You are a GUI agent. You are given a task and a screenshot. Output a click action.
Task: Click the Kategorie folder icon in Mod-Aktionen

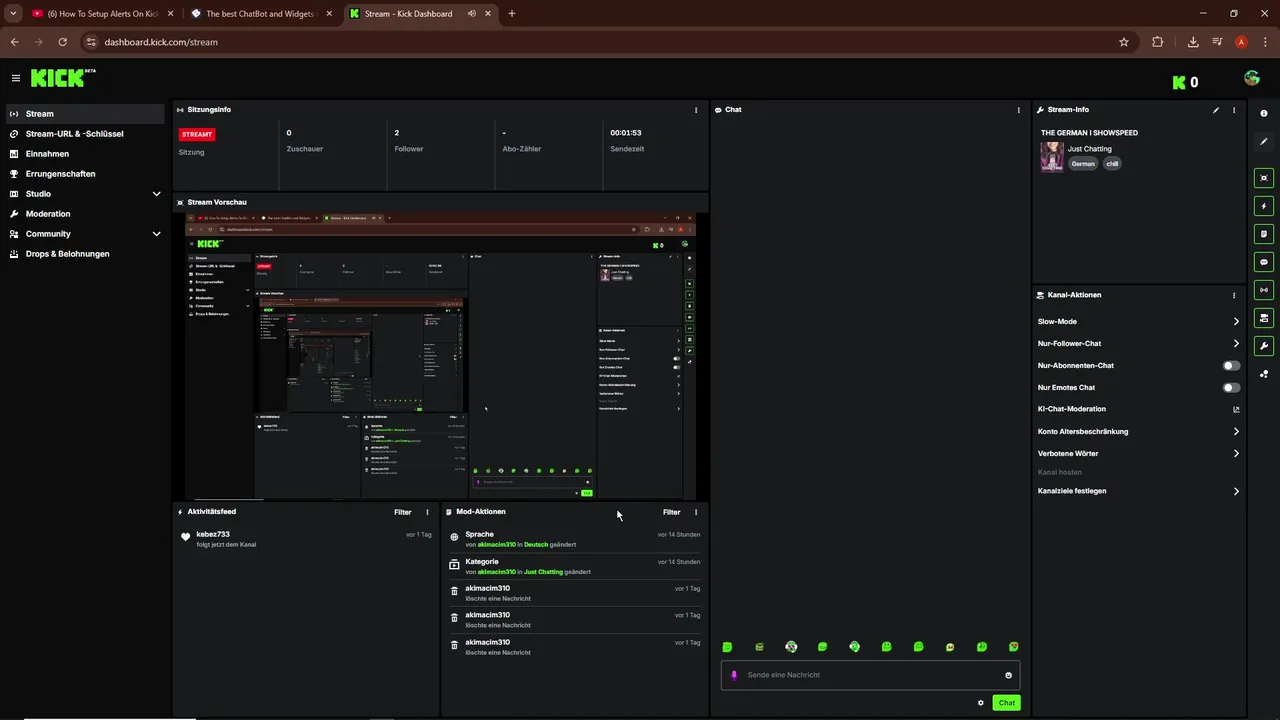(x=454, y=564)
